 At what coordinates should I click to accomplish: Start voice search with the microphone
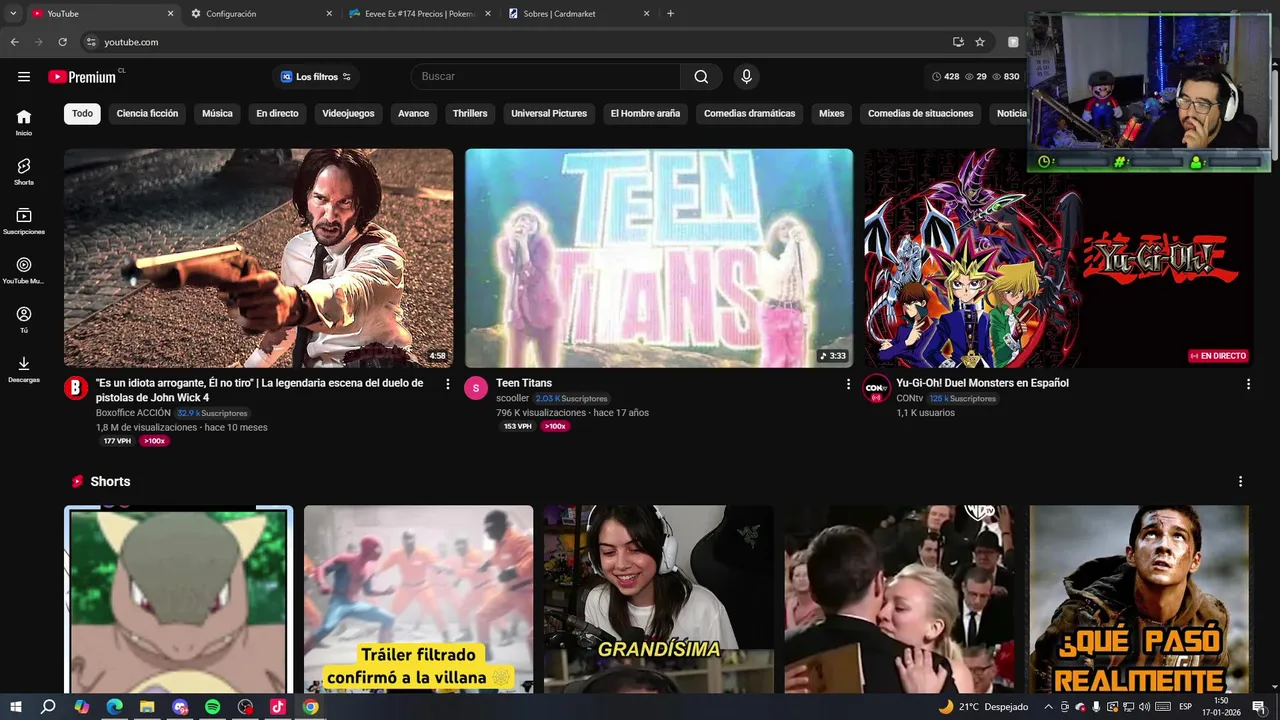[746, 77]
